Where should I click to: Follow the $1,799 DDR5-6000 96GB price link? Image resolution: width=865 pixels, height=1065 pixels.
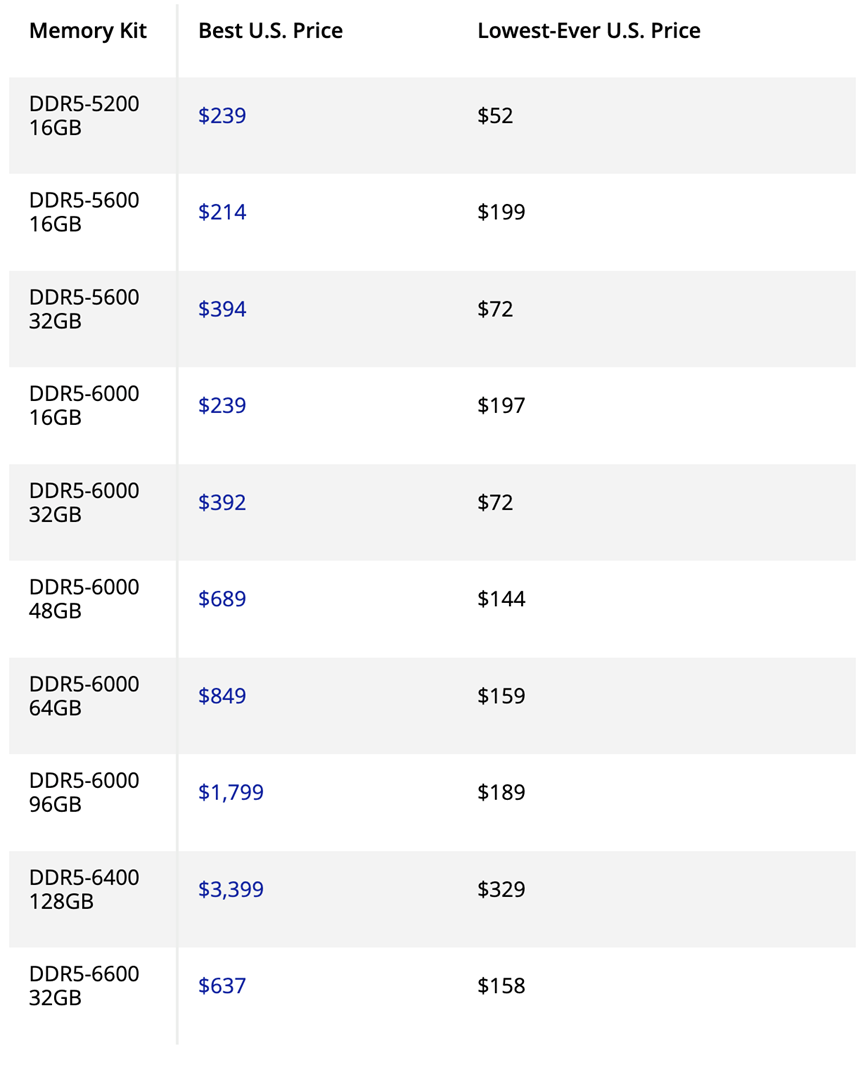pyautogui.click(x=231, y=793)
